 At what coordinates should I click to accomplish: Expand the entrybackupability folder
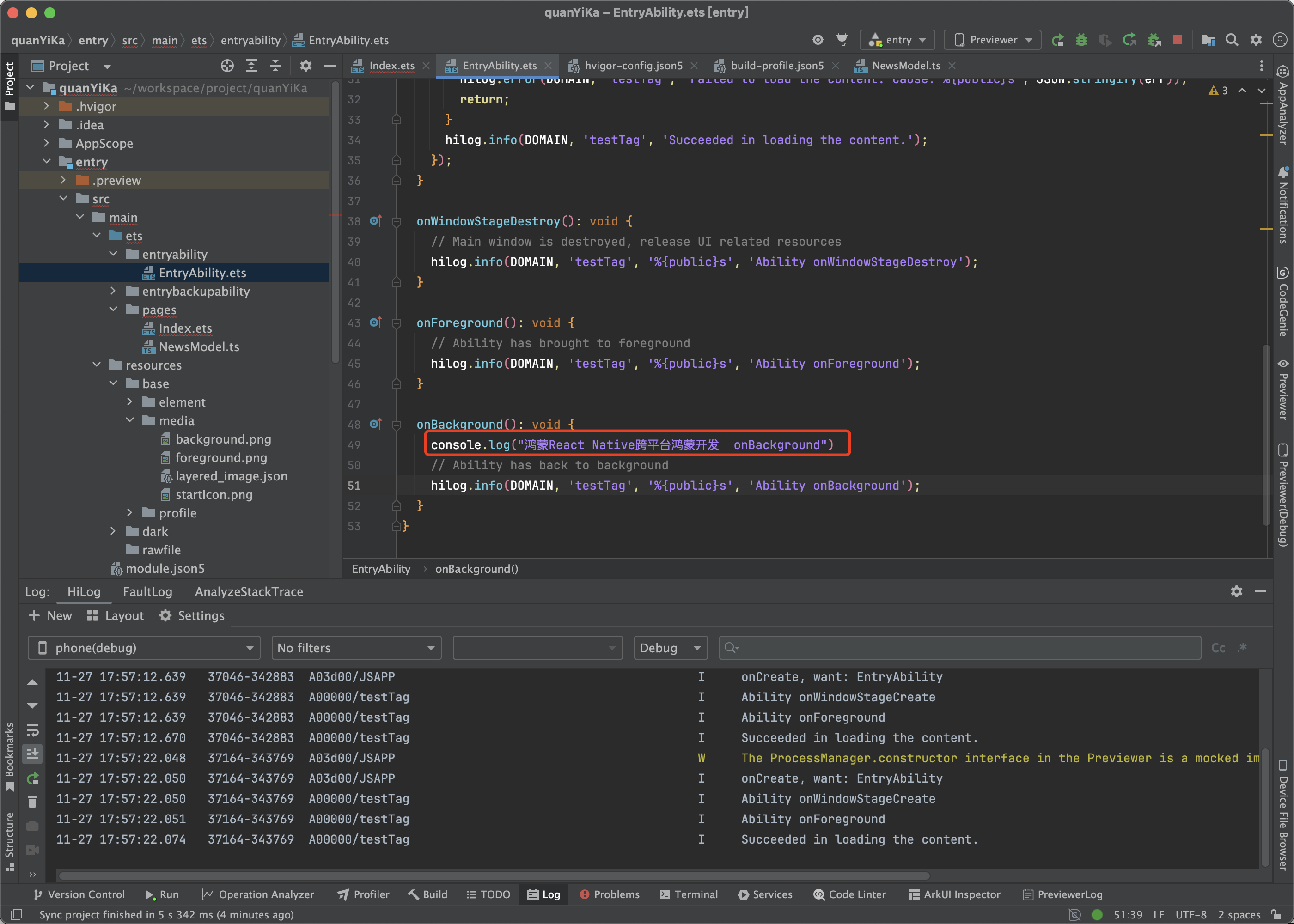[113, 292]
